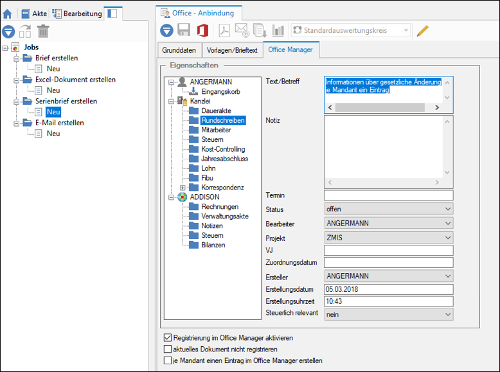Click the left panel blue dropdown circle icon
Image resolution: width=500 pixels, height=372 pixels.
[x=8, y=32]
